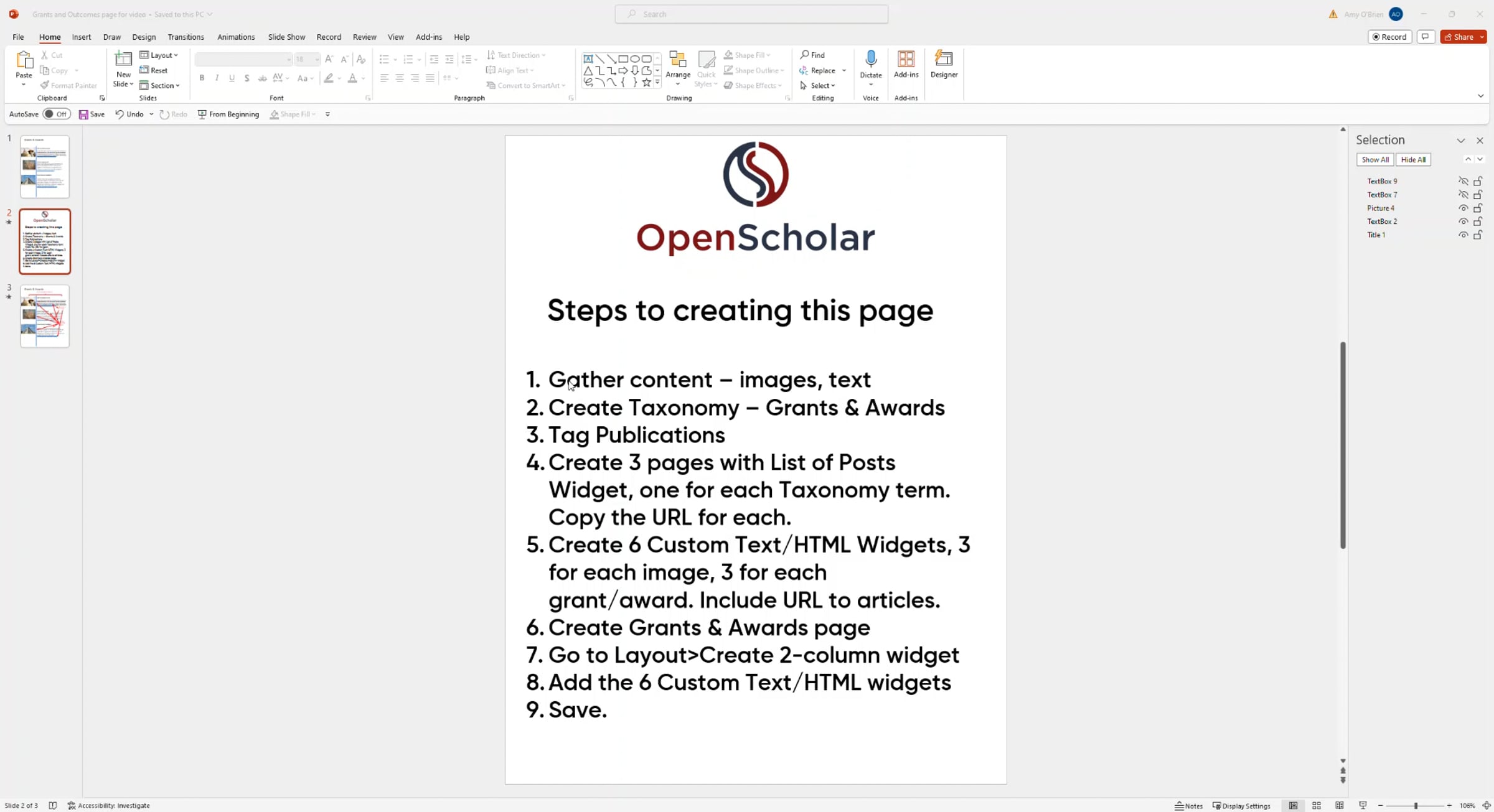Expand the Section dropdown
The height and width of the screenshot is (812, 1494).
(159, 85)
